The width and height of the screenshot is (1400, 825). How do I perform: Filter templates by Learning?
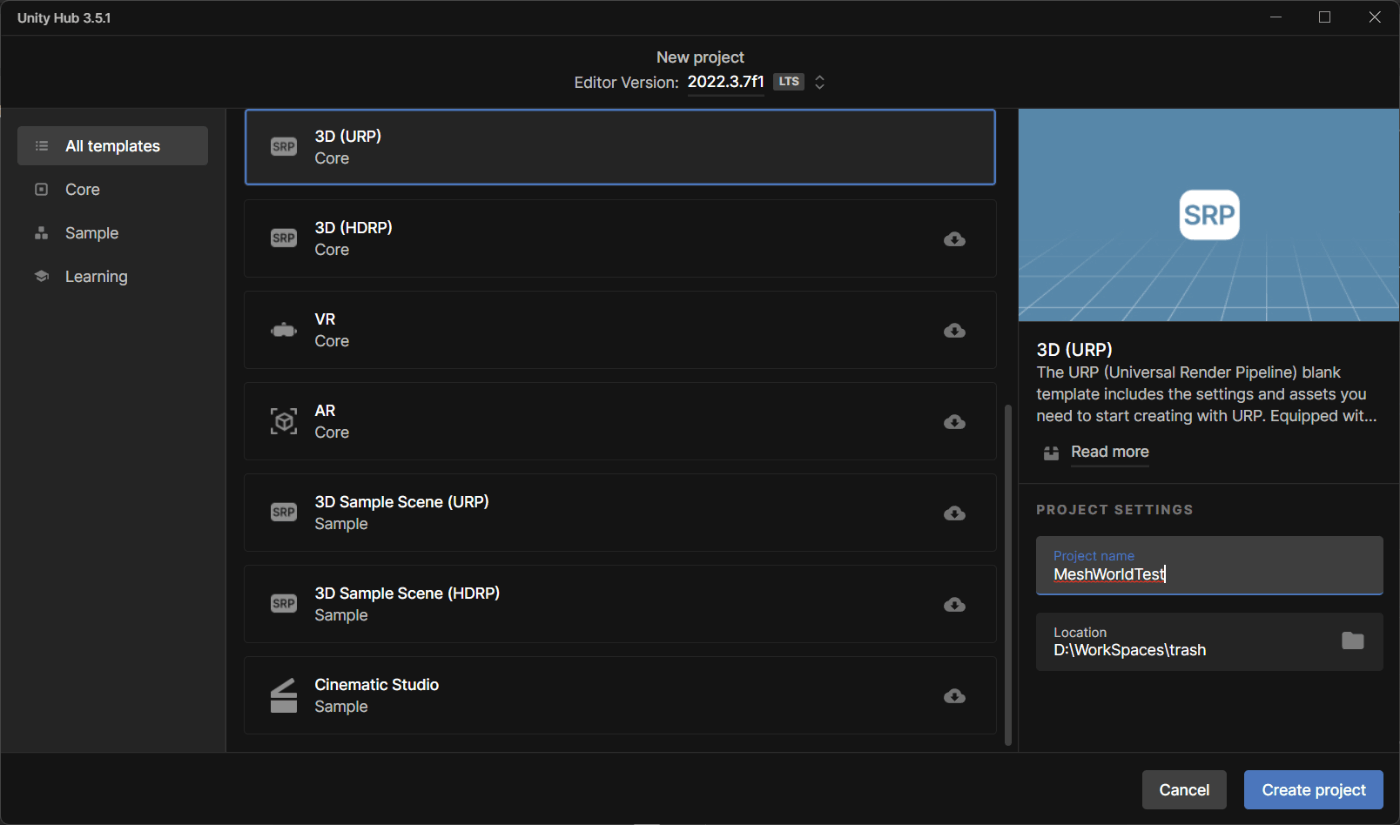tap(113, 276)
